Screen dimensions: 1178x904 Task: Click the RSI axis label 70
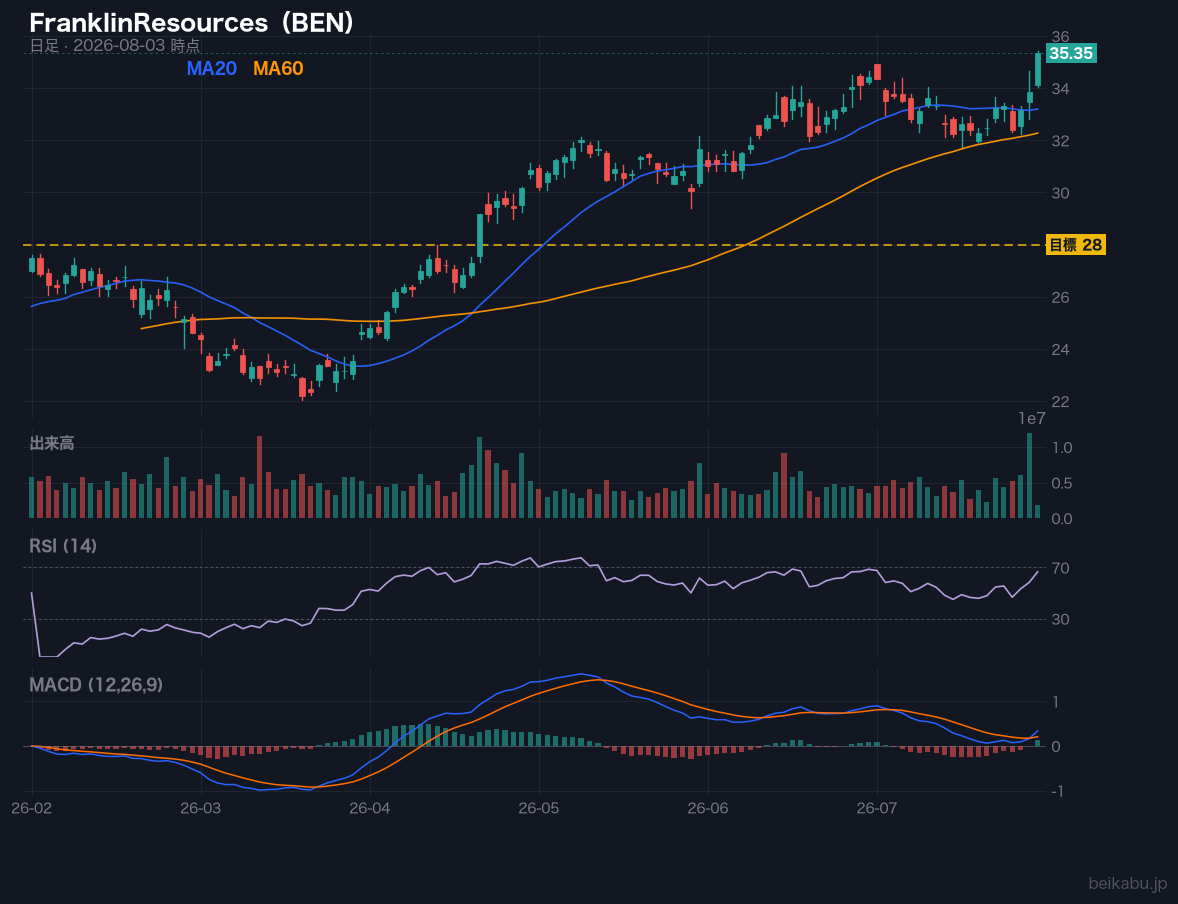click(x=1060, y=568)
